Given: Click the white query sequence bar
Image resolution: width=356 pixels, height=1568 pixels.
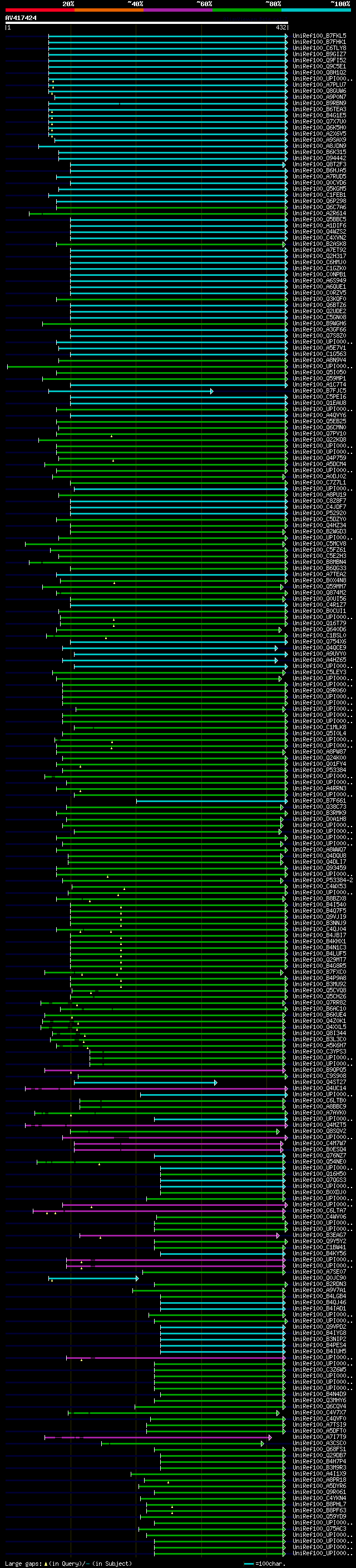Looking at the screenshot, I should [147, 22].
